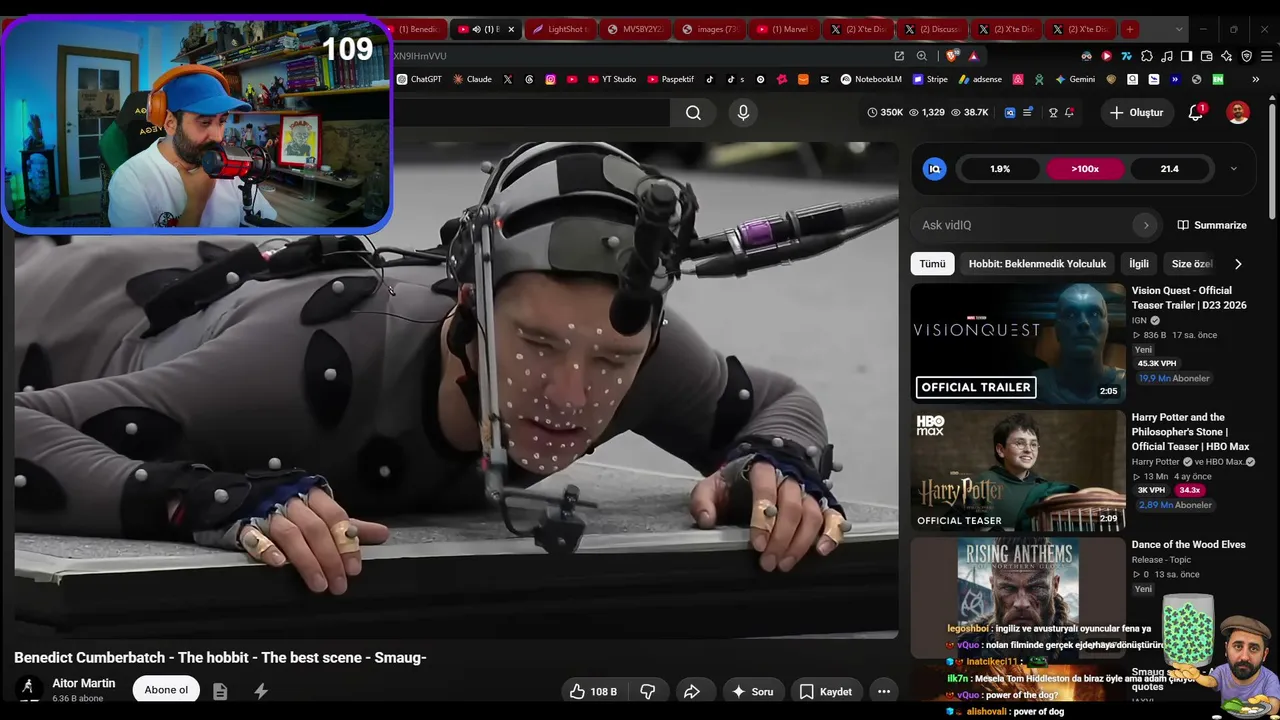Save the video with Kaydet

[826, 691]
